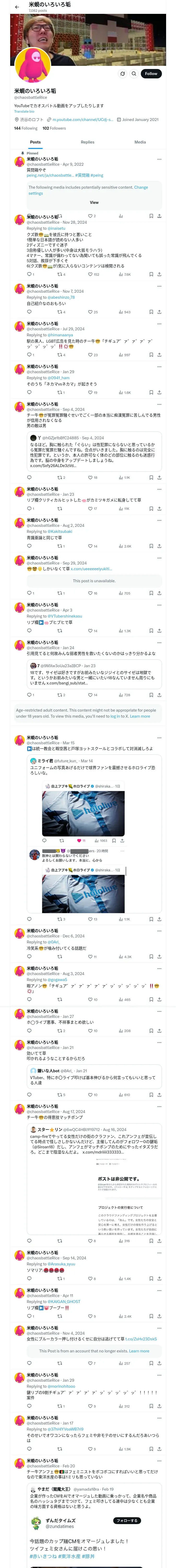The width and height of the screenshot is (176, 1568).
Task: Click the circular icon left of search
Action: click(x=123, y=73)
